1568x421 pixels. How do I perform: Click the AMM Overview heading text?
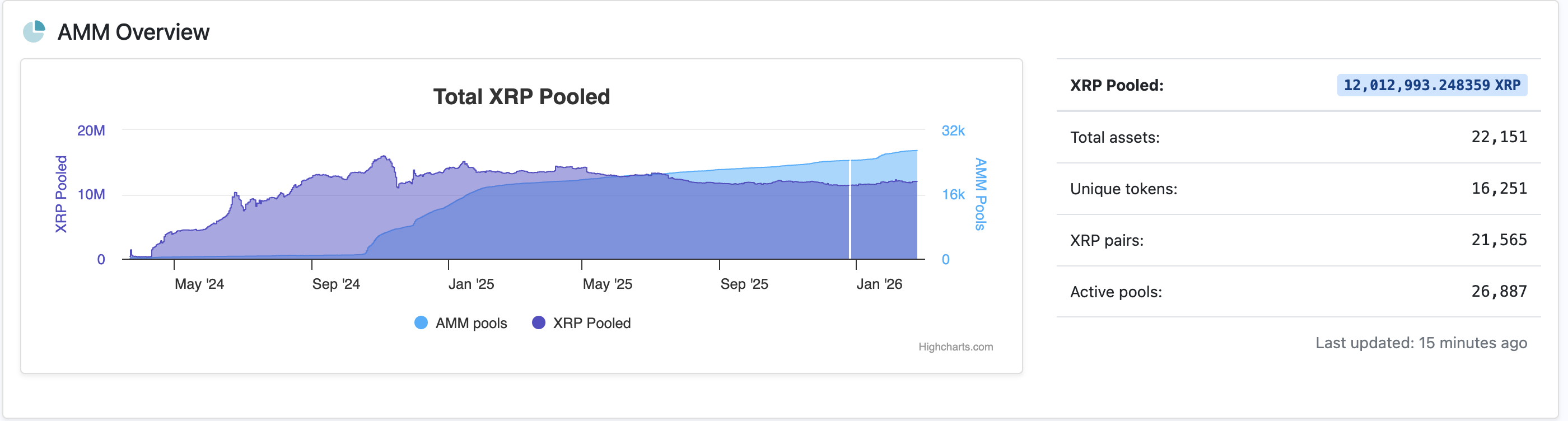133,32
